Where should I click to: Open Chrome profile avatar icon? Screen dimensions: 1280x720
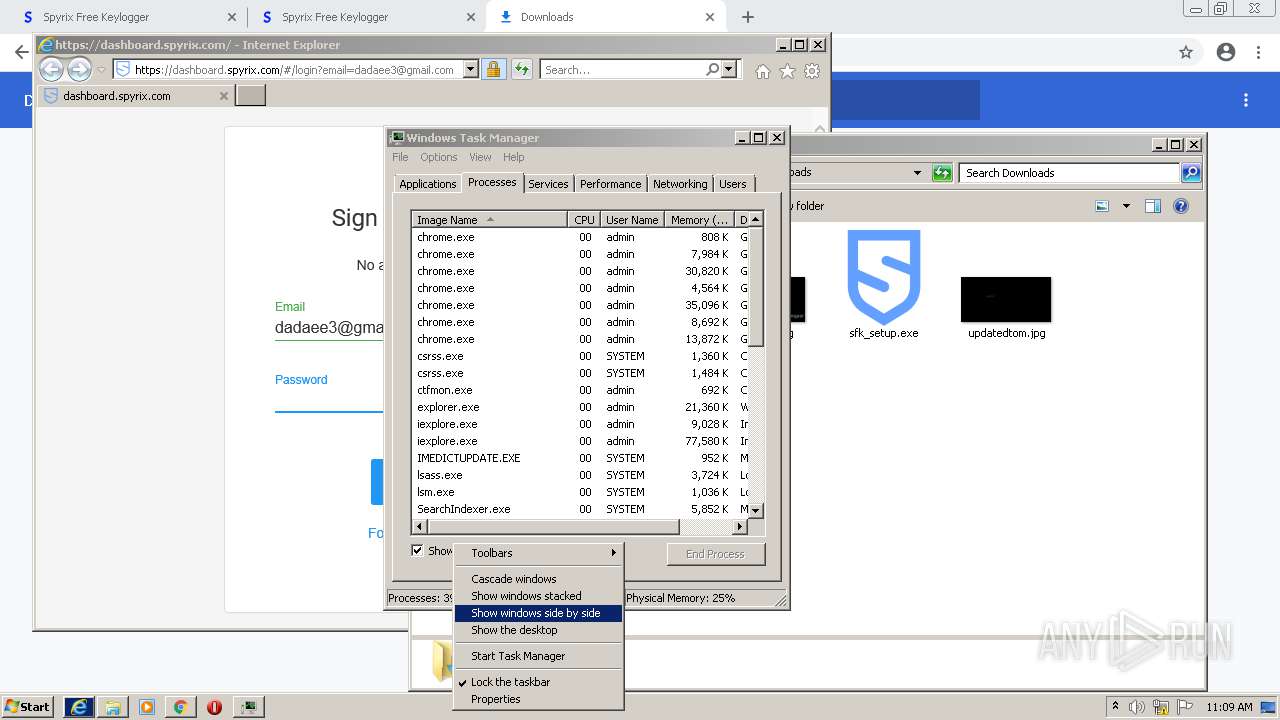[x=1226, y=52]
